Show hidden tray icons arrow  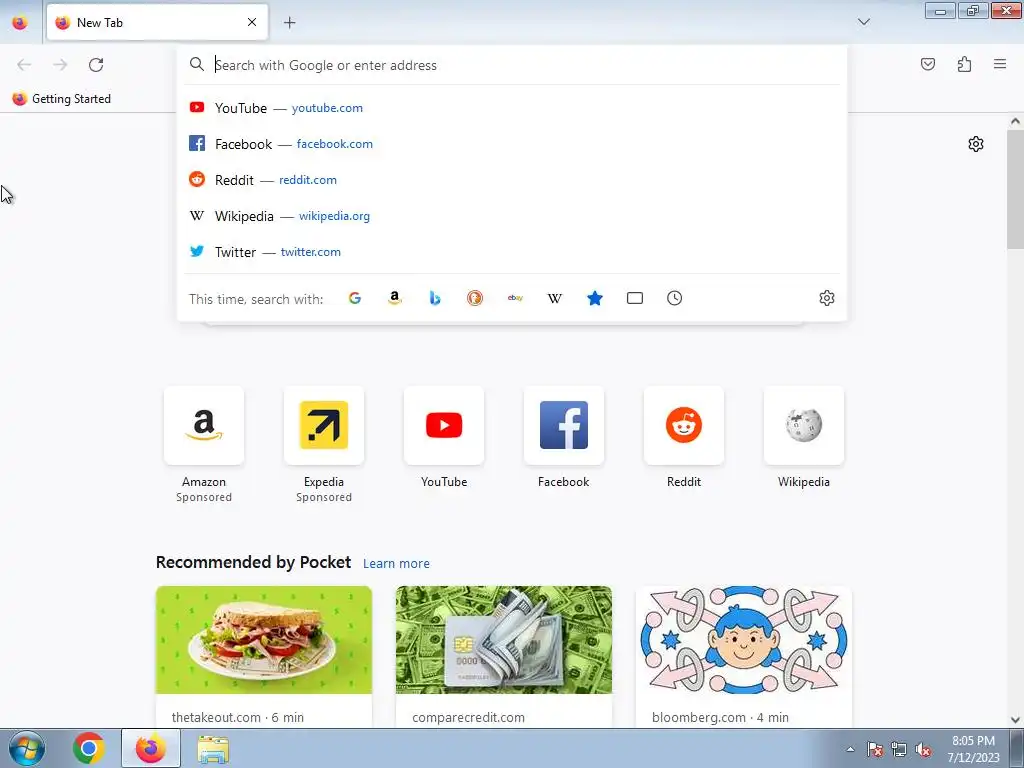[850, 749]
